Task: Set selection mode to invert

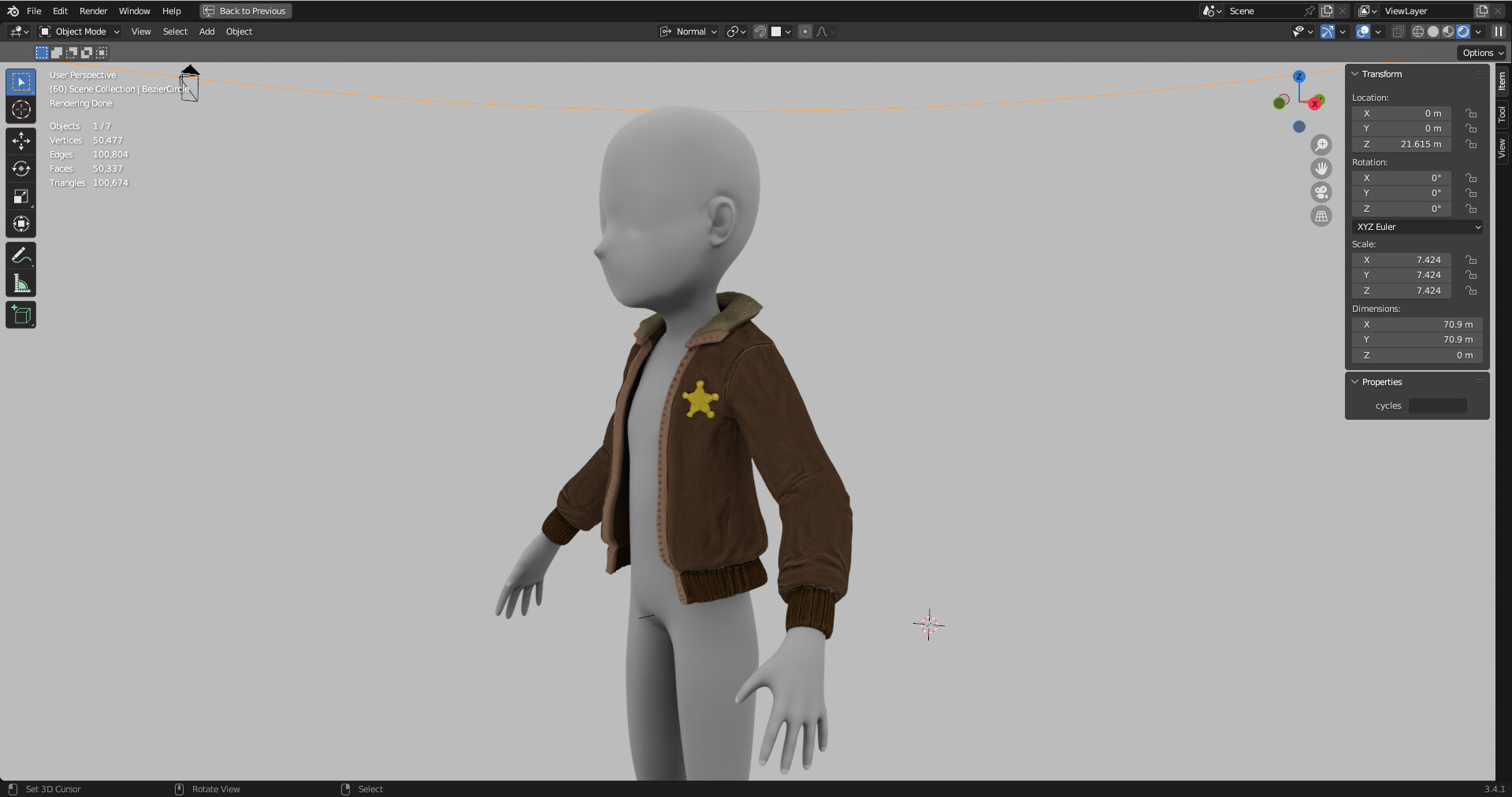Action: click(x=87, y=53)
